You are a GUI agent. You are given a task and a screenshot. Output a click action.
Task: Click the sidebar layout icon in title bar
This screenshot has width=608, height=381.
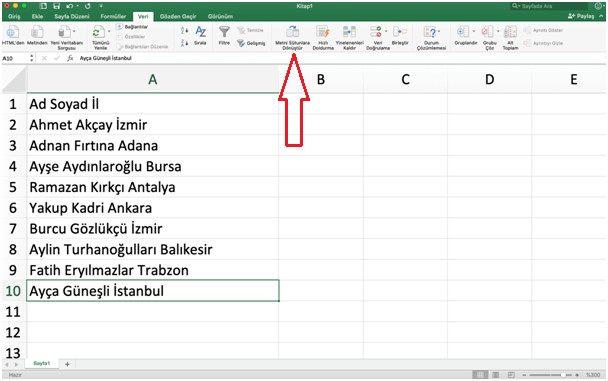coord(43,6)
